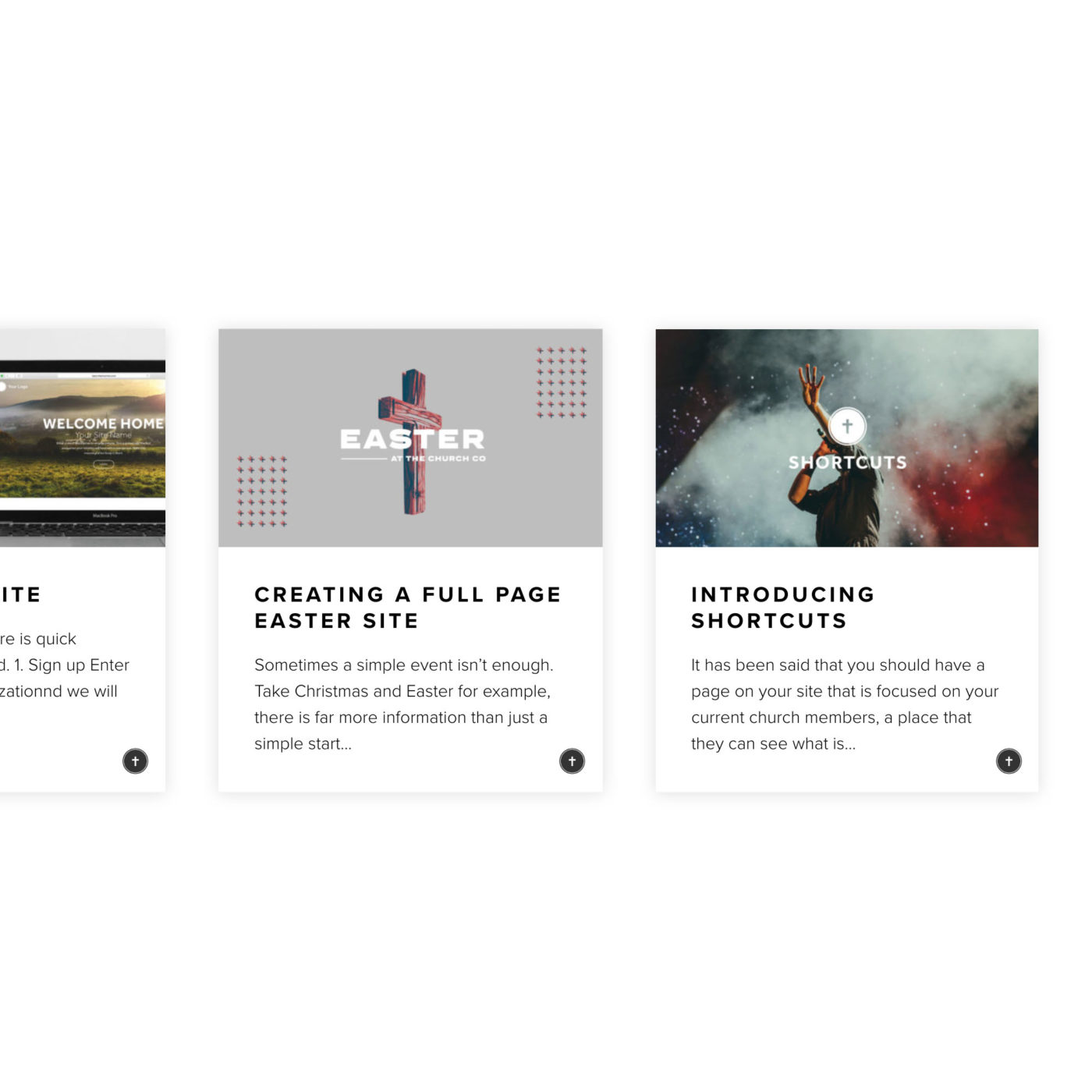This screenshot has width=1092, height=1092.
Task: Click the 'It has been said' excerpt text
Action: [845, 704]
